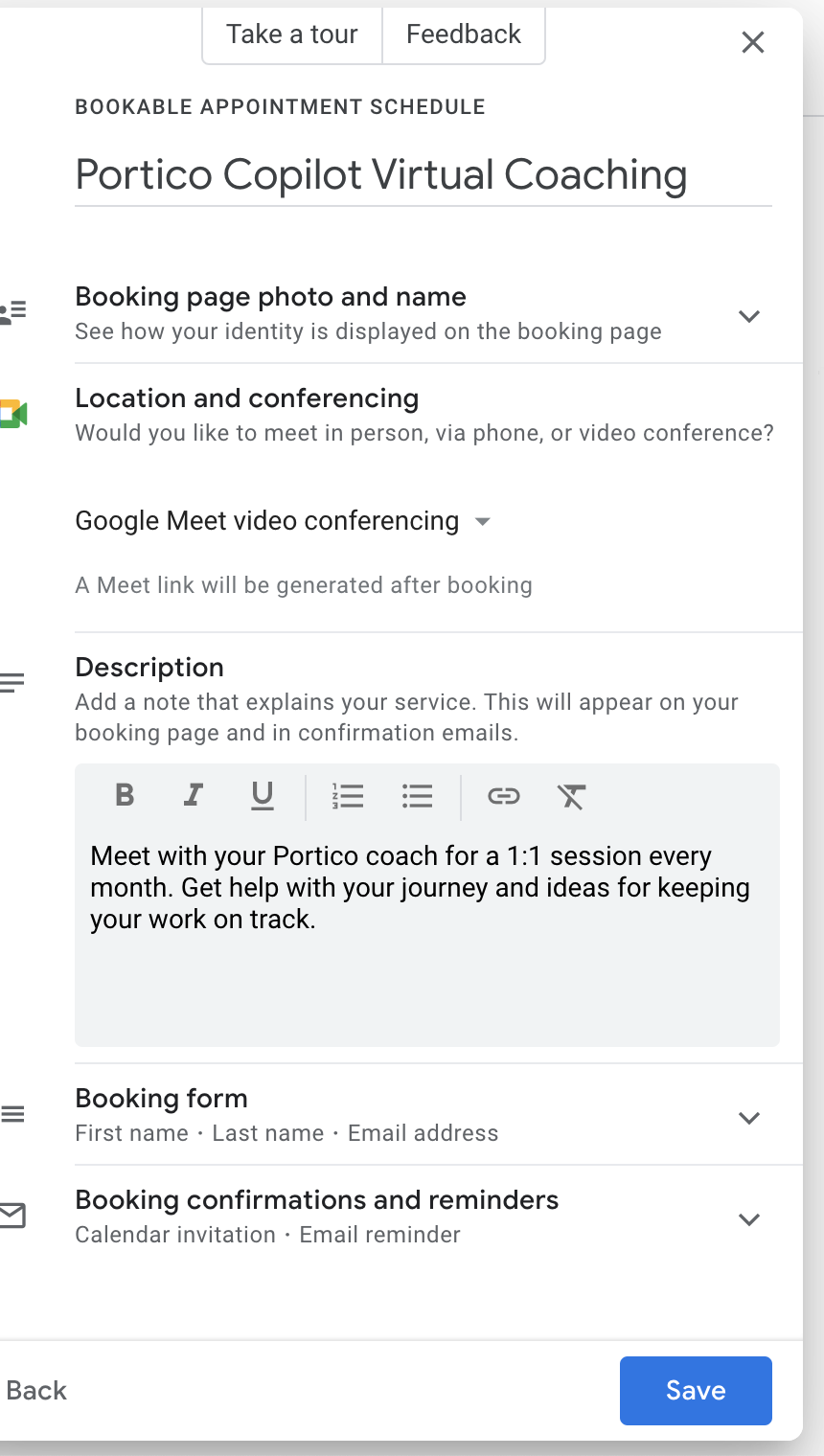Toggle italic formatting in description editor
The width and height of the screenshot is (824, 1456).
(194, 795)
